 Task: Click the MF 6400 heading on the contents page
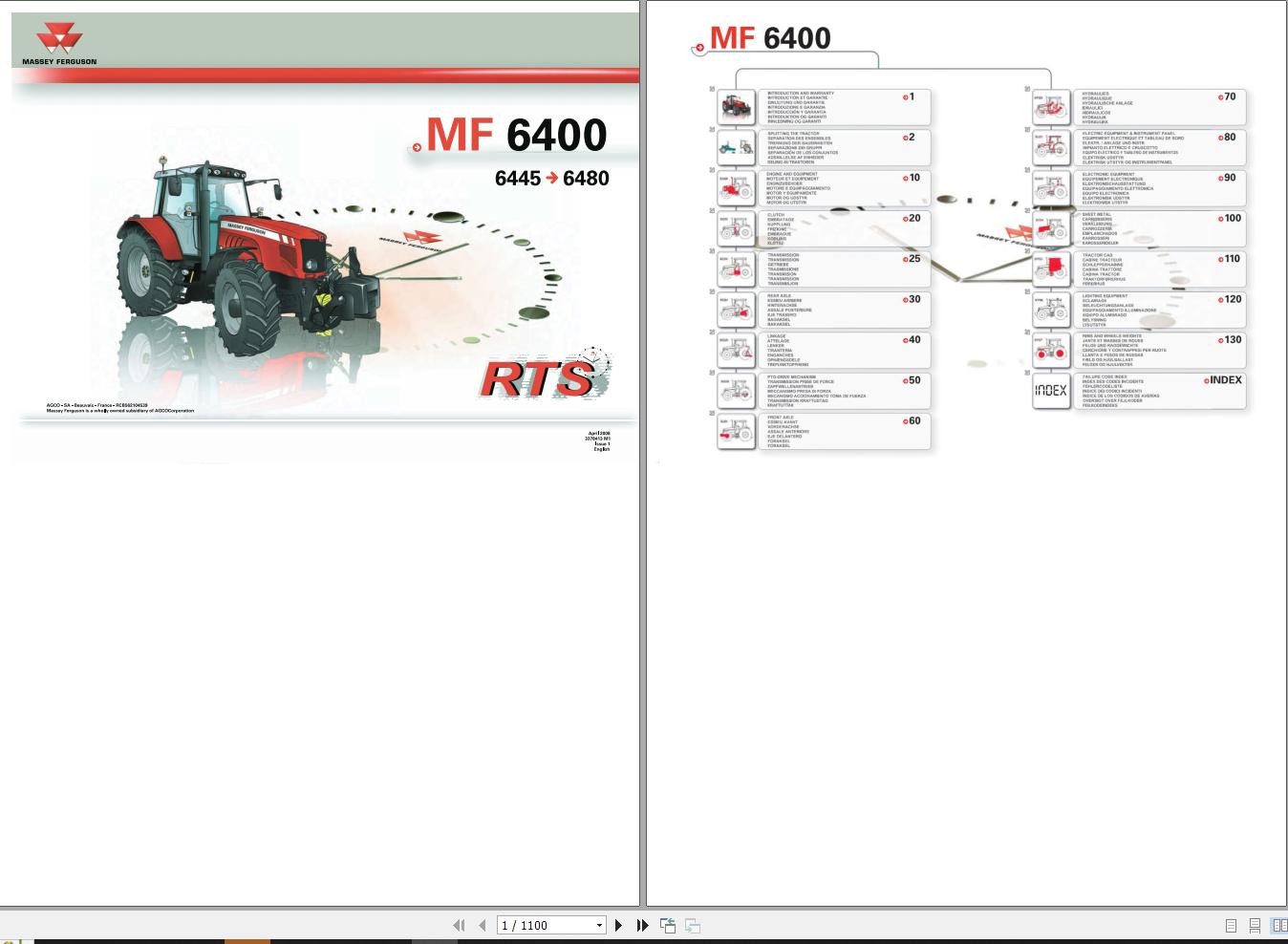[x=770, y=37]
